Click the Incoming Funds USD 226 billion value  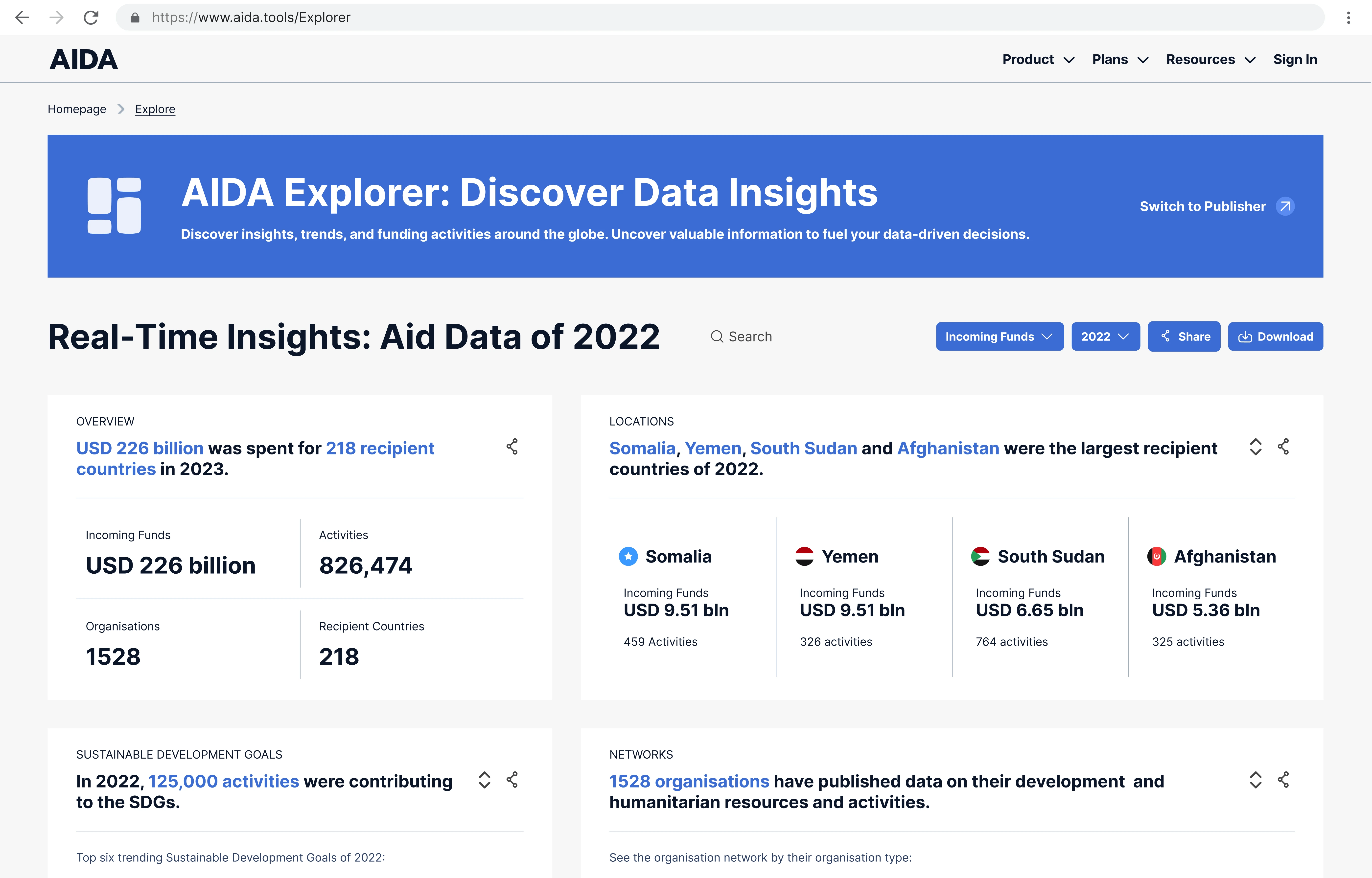coord(170,565)
